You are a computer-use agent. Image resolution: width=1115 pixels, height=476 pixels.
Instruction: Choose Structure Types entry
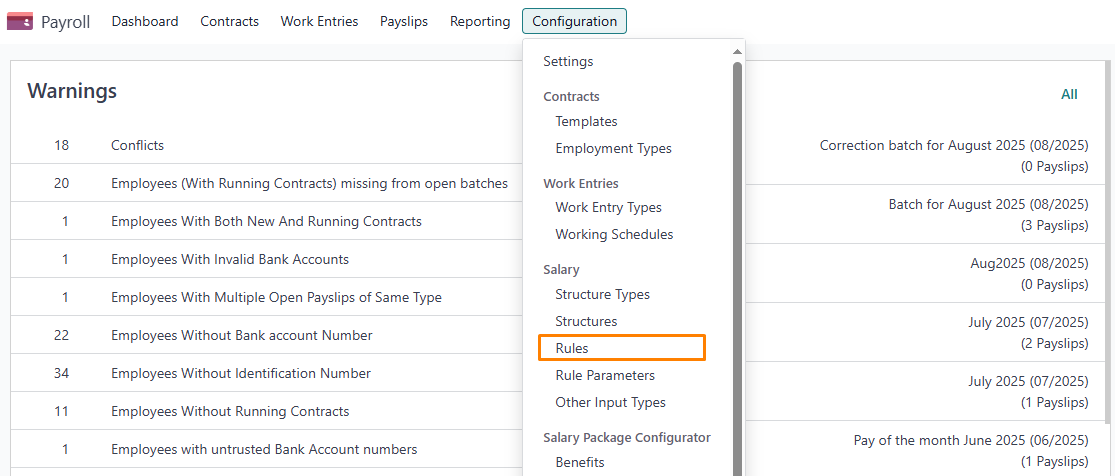pos(602,295)
